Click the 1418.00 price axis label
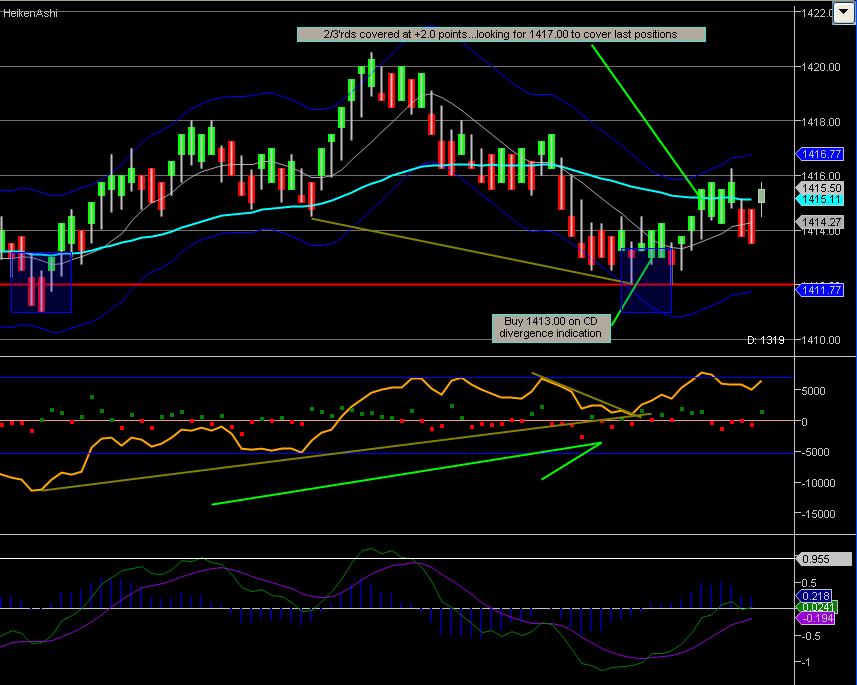Image resolution: width=857 pixels, height=685 pixels. pyautogui.click(x=820, y=122)
